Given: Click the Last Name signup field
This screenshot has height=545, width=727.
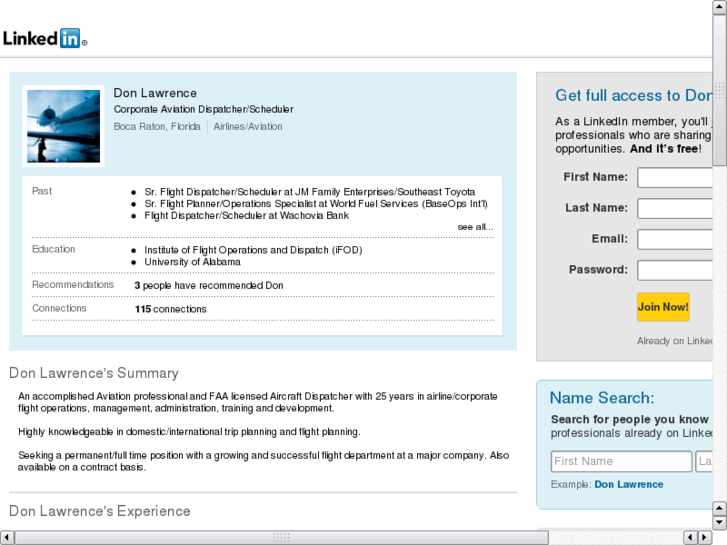Looking at the screenshot, I should 675,208.
